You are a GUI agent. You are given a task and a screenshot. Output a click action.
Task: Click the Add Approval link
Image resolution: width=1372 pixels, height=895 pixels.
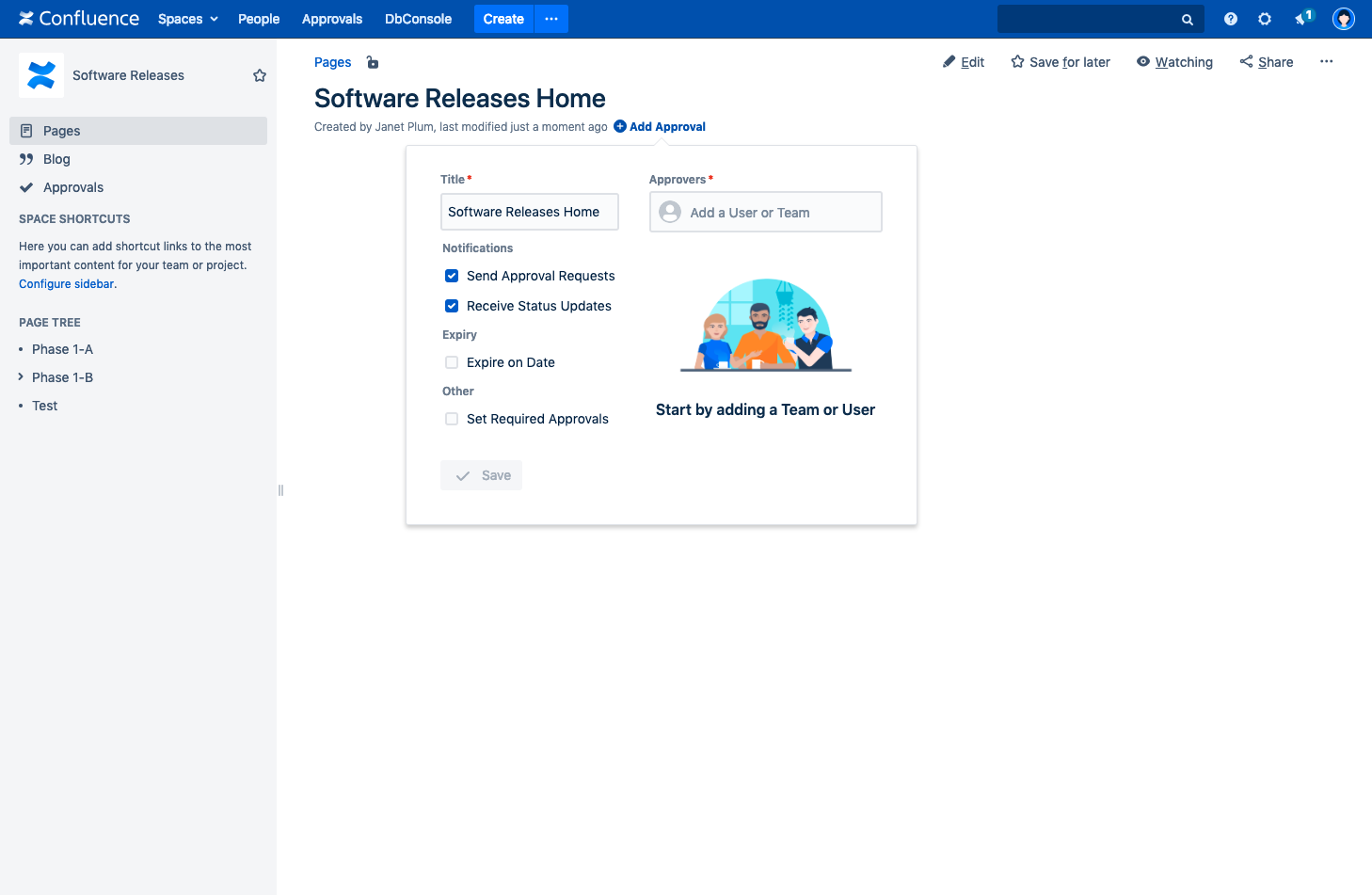[666, 127]
